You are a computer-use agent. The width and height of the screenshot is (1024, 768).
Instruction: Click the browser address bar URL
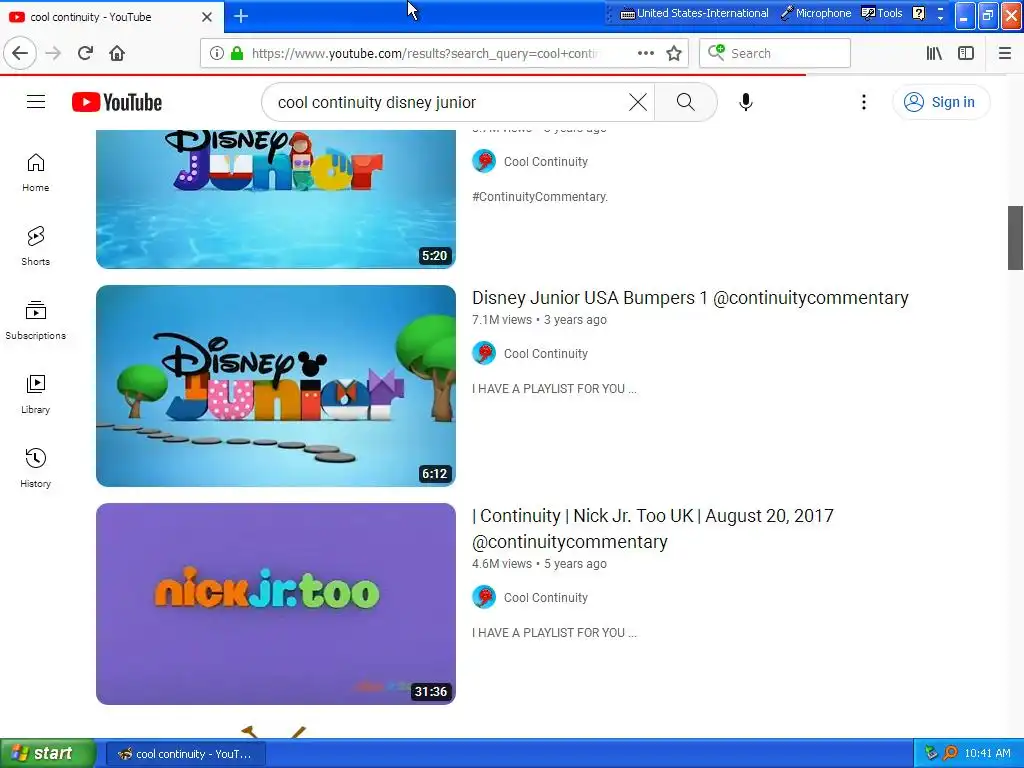[x=424, y=53]
